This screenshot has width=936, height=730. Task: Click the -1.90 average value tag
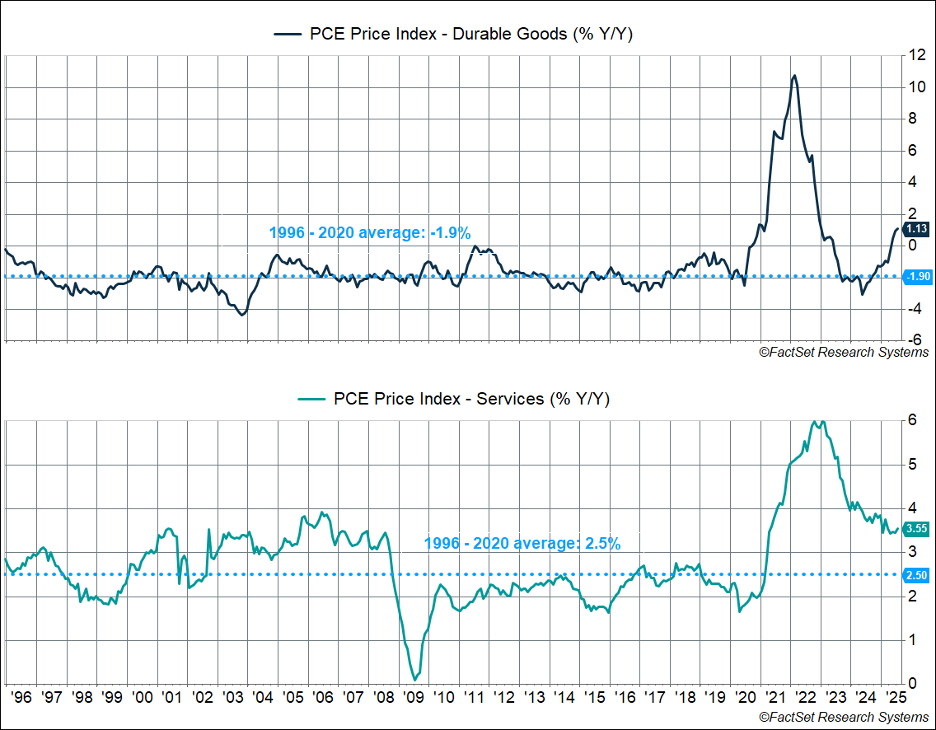tap(915, 276)
